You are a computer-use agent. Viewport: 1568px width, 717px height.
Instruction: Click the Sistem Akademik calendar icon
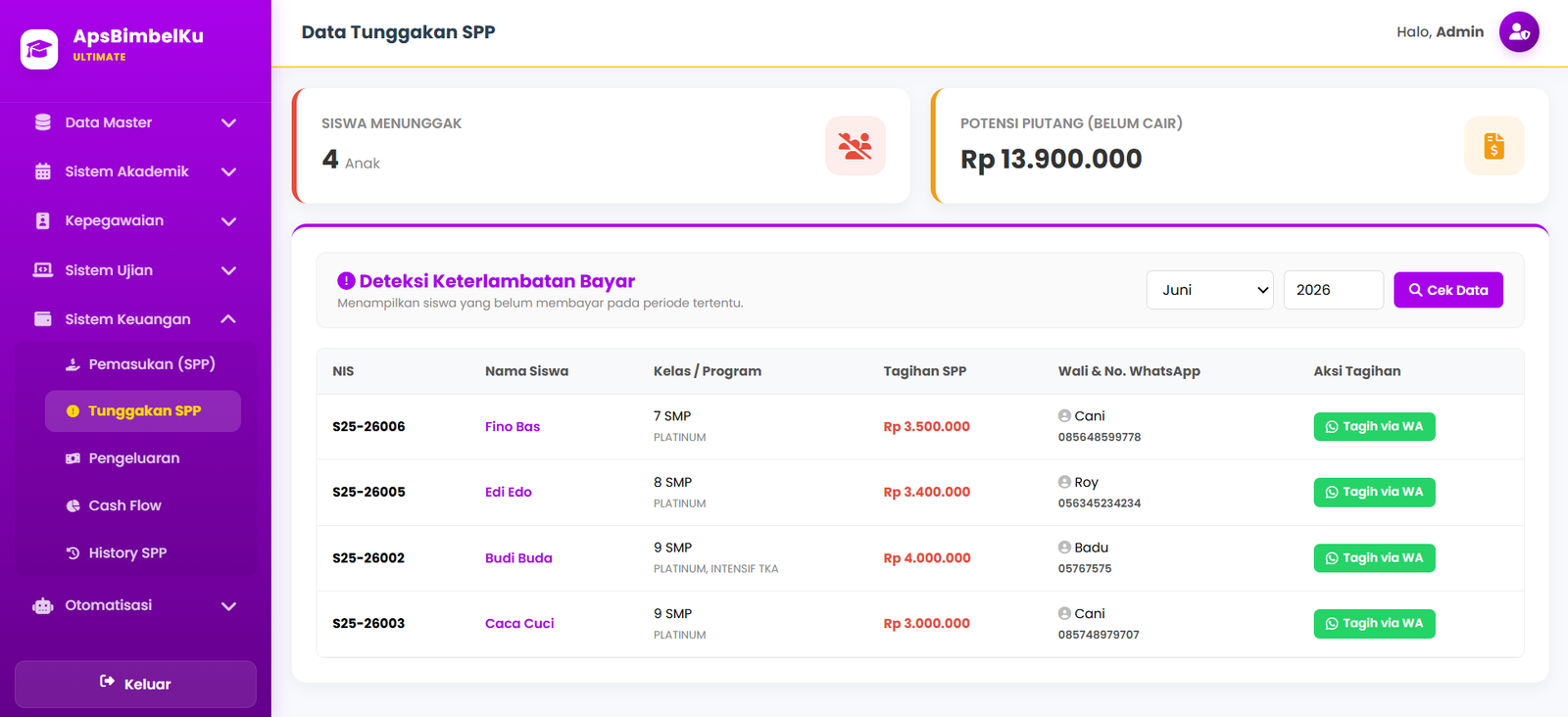pyautogui.click(x=43, y=171)
